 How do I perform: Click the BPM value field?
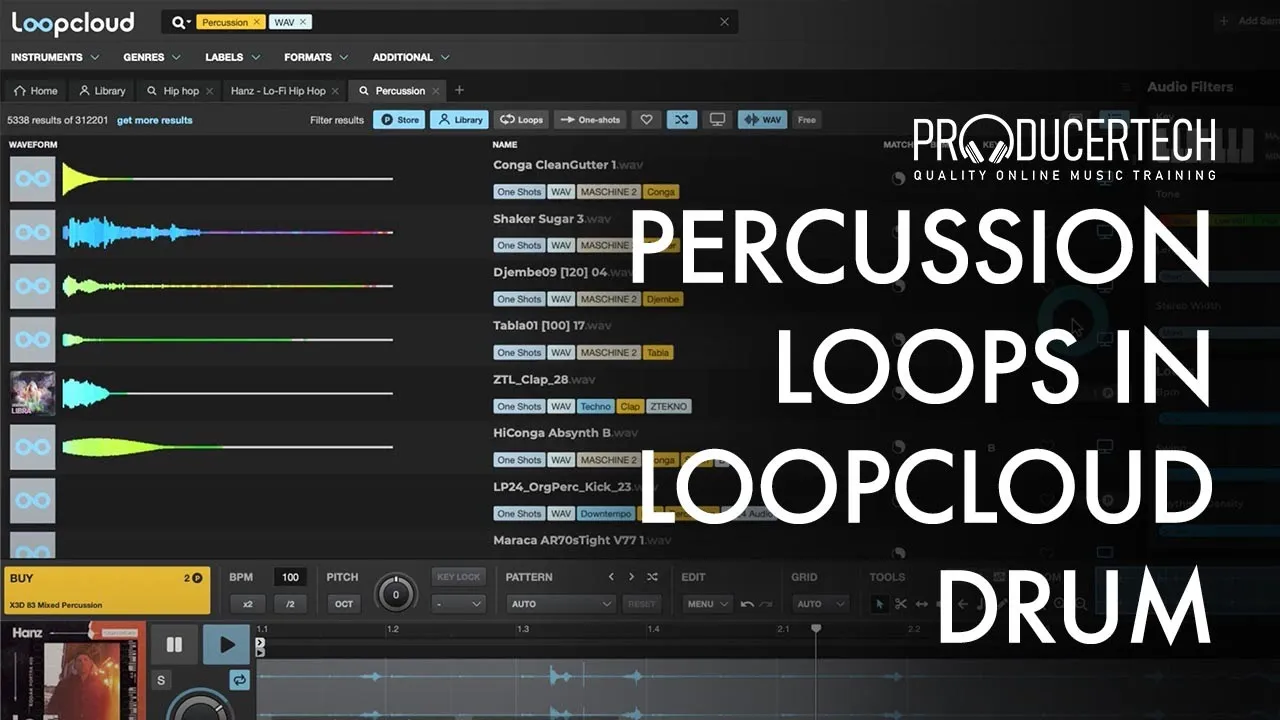tap(290, 577)
